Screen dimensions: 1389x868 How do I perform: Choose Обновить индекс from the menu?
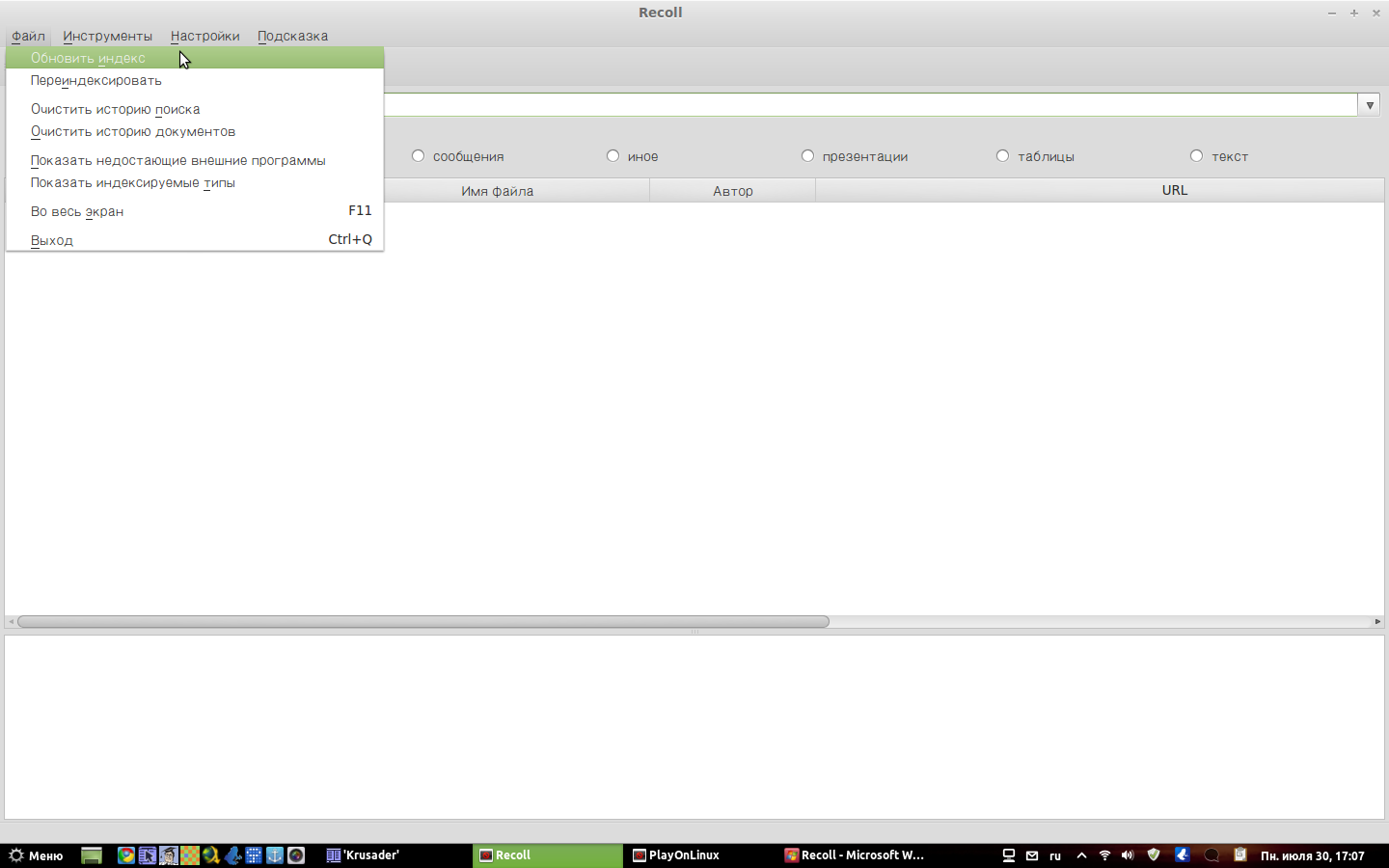(x=195, y=58)
